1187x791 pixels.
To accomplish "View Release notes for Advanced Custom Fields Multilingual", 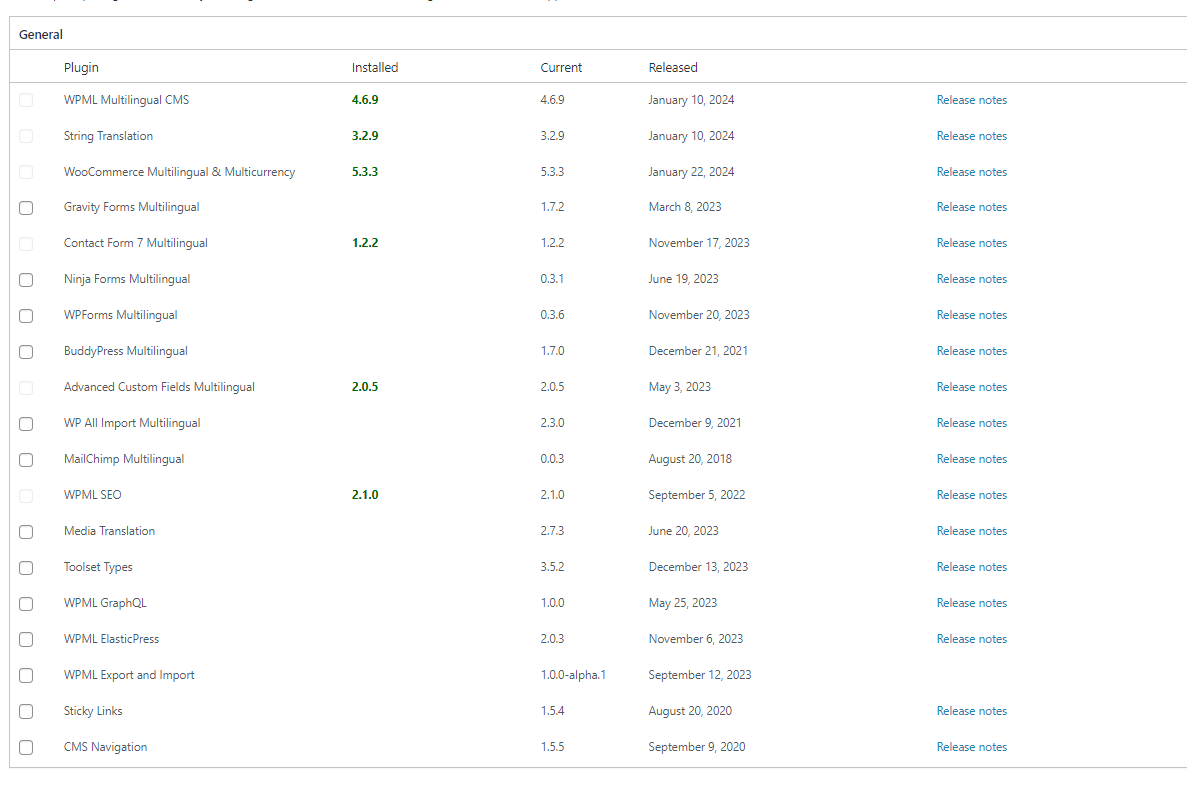I will coord(971,387).
